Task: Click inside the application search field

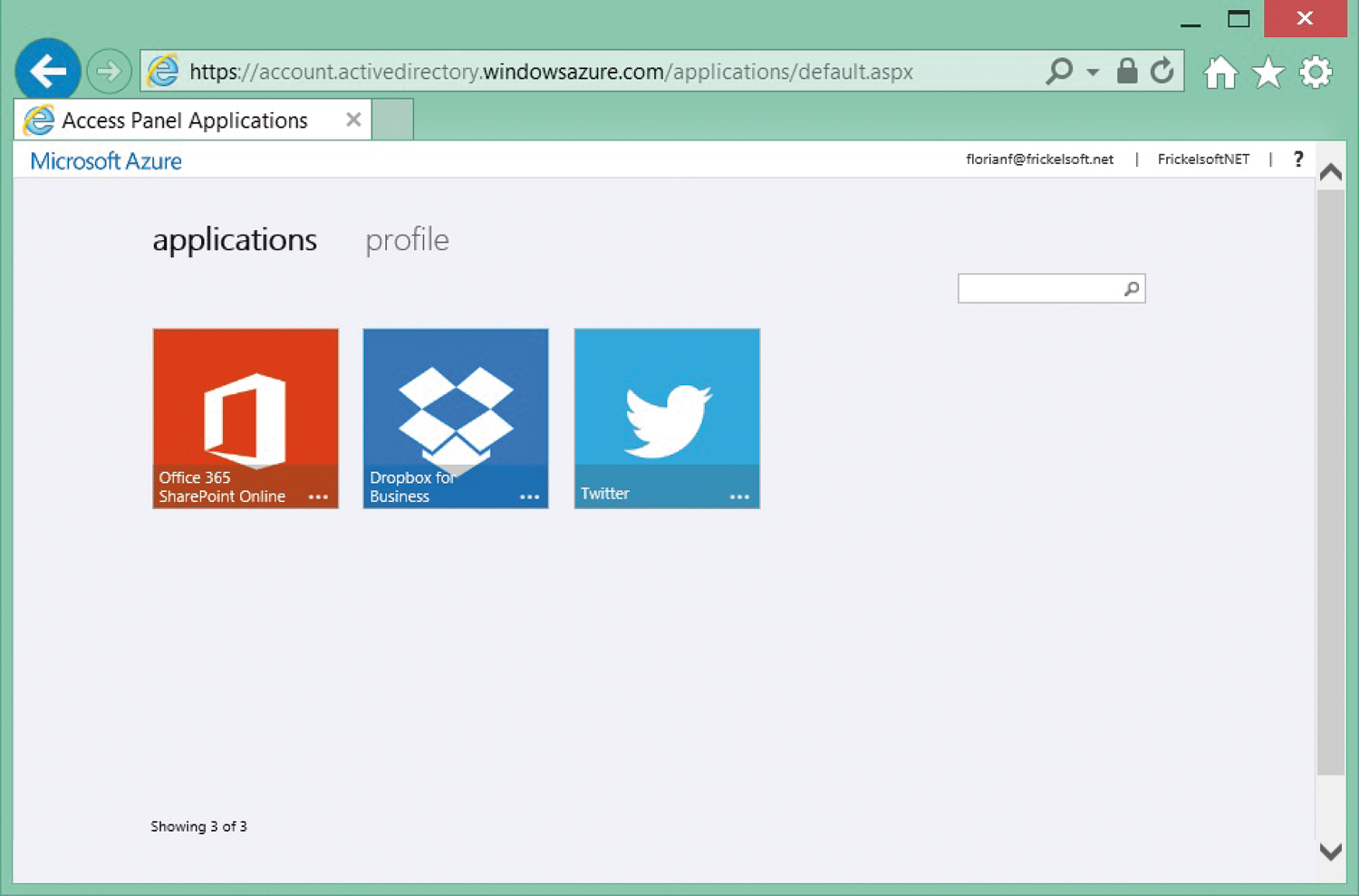Action: coord(1042,288)
